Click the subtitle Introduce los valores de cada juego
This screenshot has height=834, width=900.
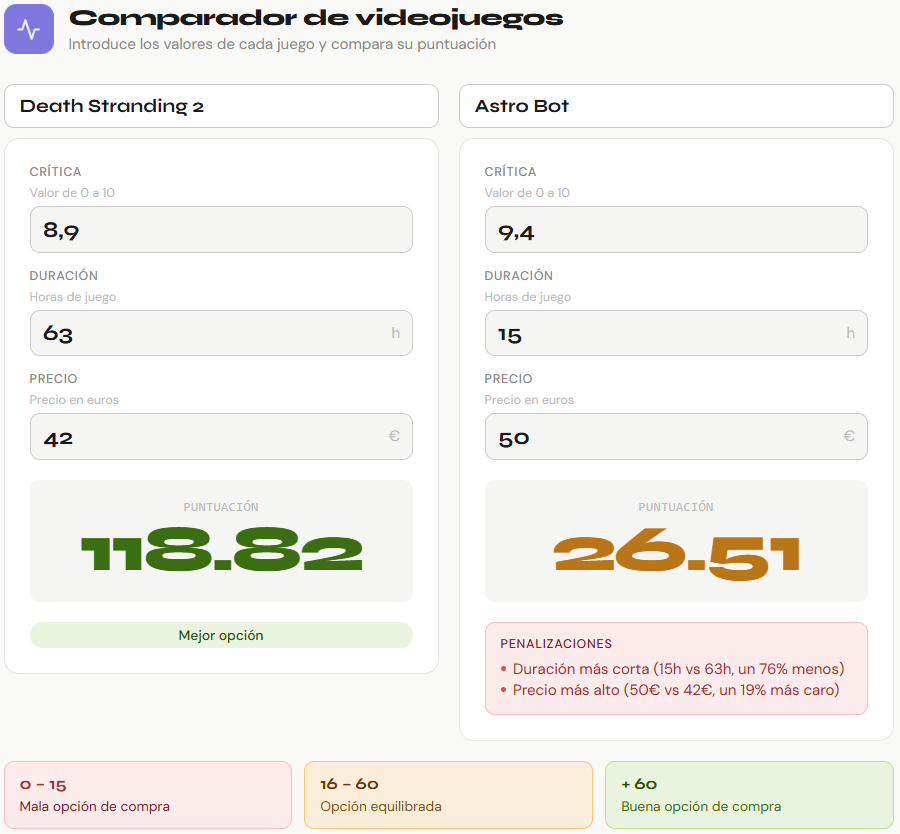tap(282, 44)
